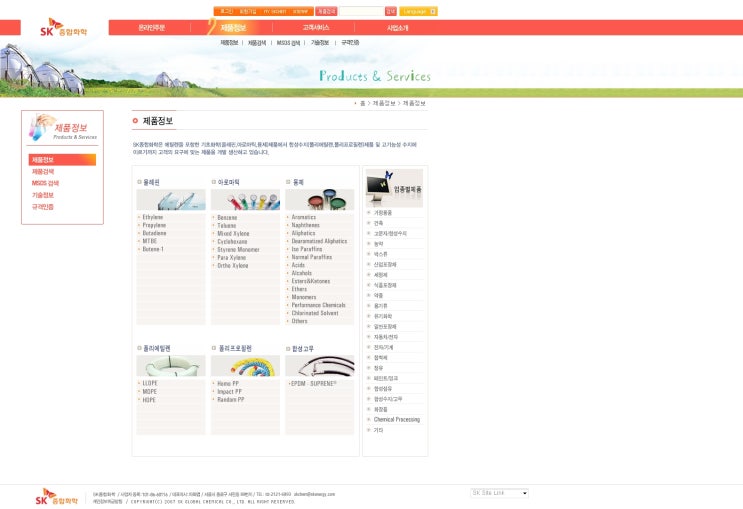
Task: Open the Performance Chemicals link
Action: [318, 305]
